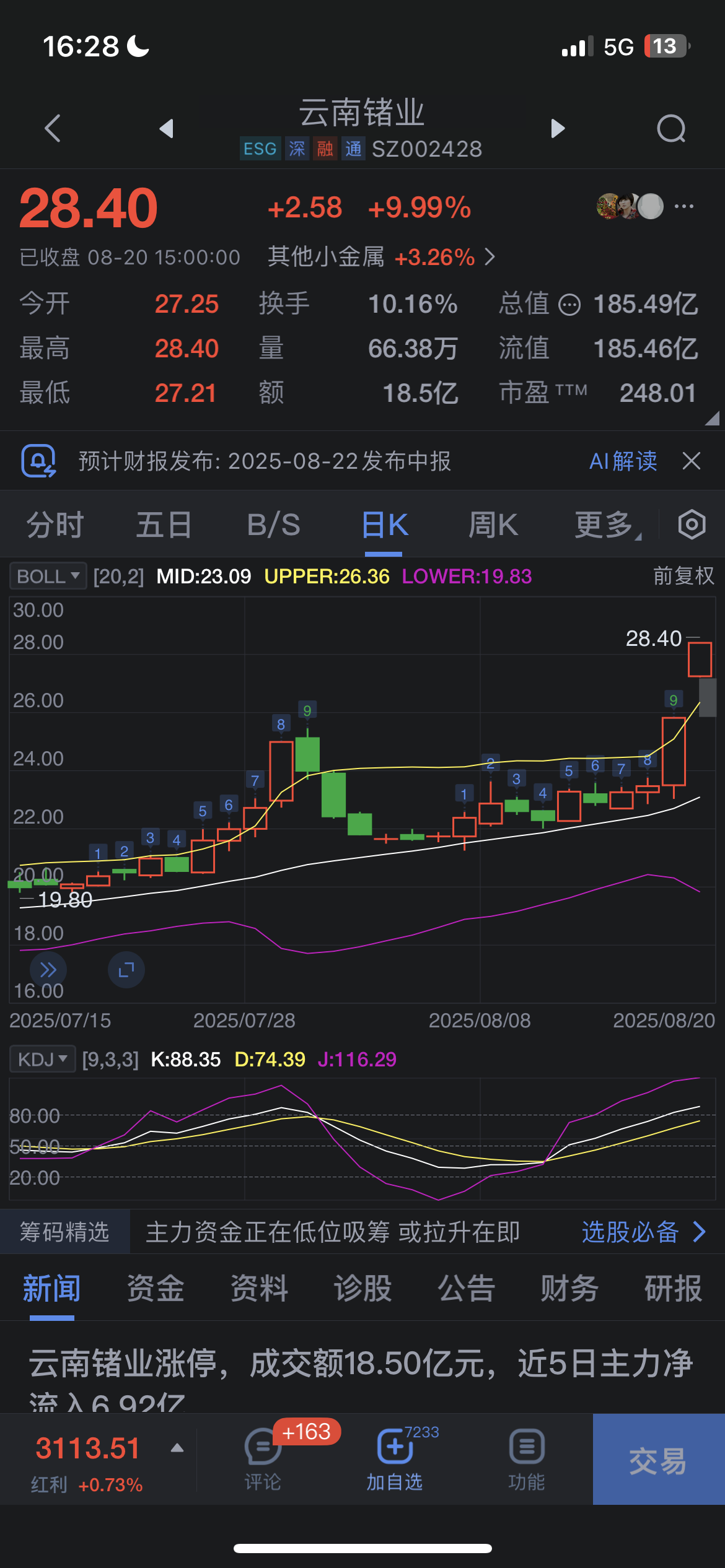Select the 新闻 tab
The image size is (725, 1568).
tap(52, 1288)
